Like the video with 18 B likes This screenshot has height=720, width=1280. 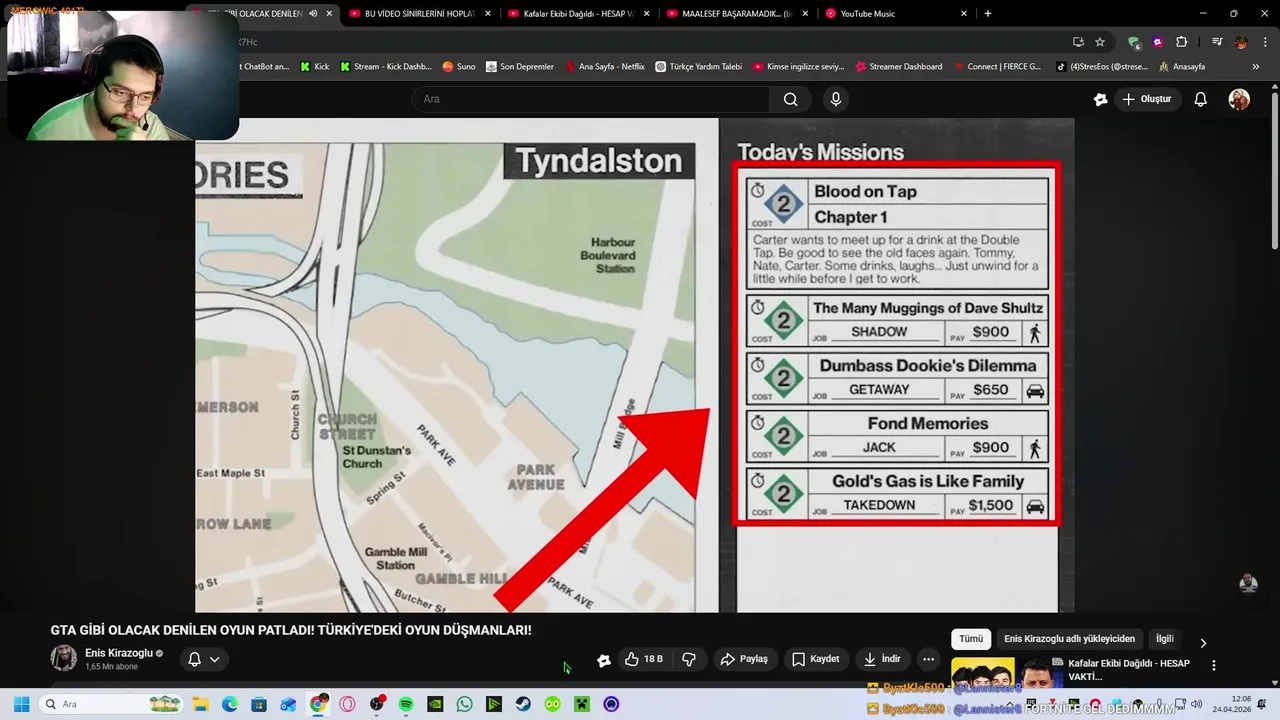click(643, 659)
